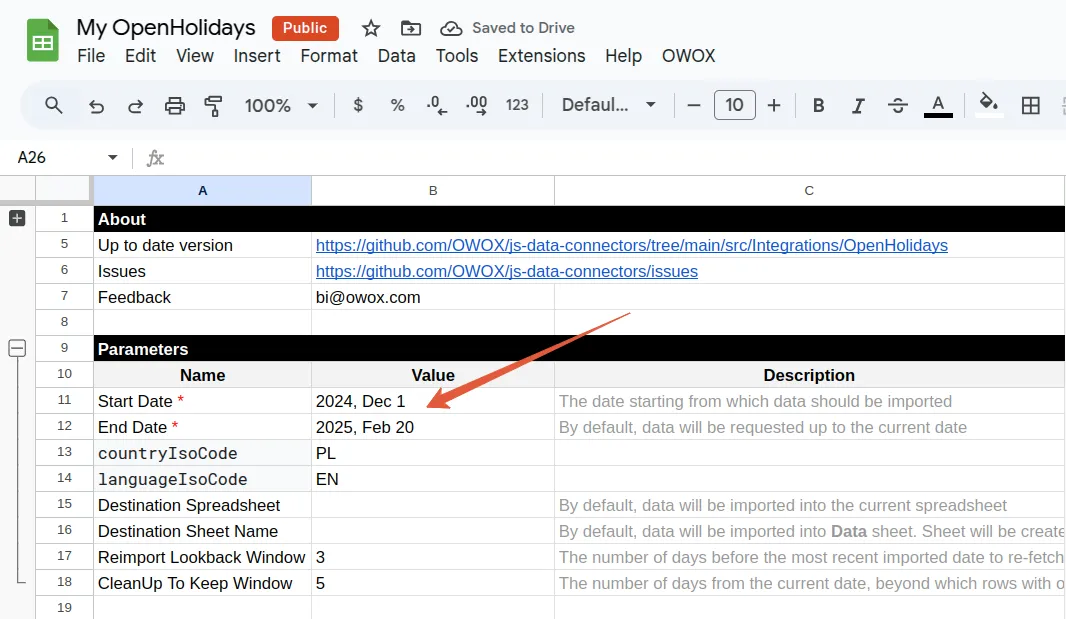The width and height of the screenshot is (1066, 619).
Task: Click the Google Sheets home icon
Action: (42, 41)
